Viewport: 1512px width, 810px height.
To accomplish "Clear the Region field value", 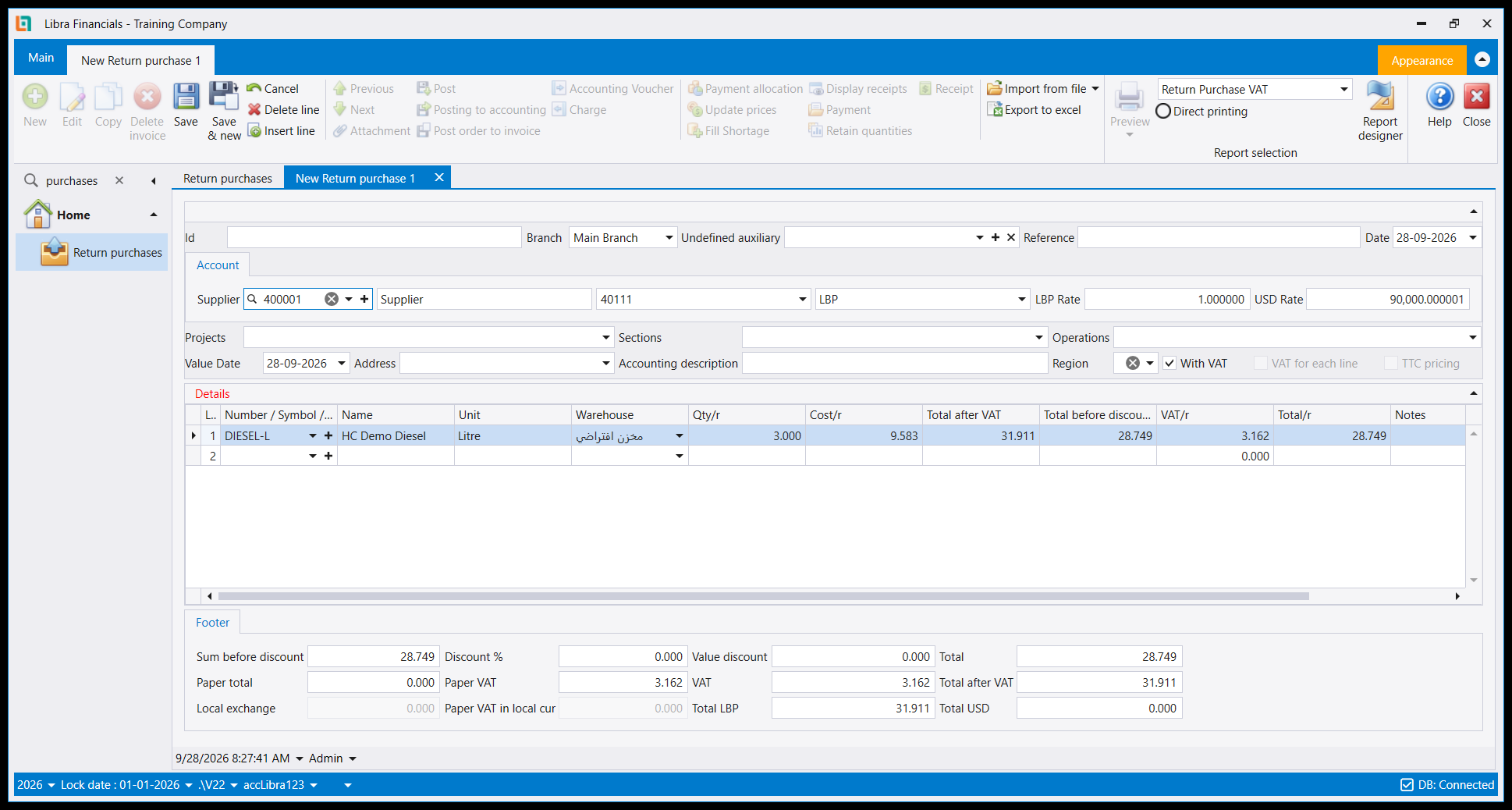I will [x=1133, y=363].
